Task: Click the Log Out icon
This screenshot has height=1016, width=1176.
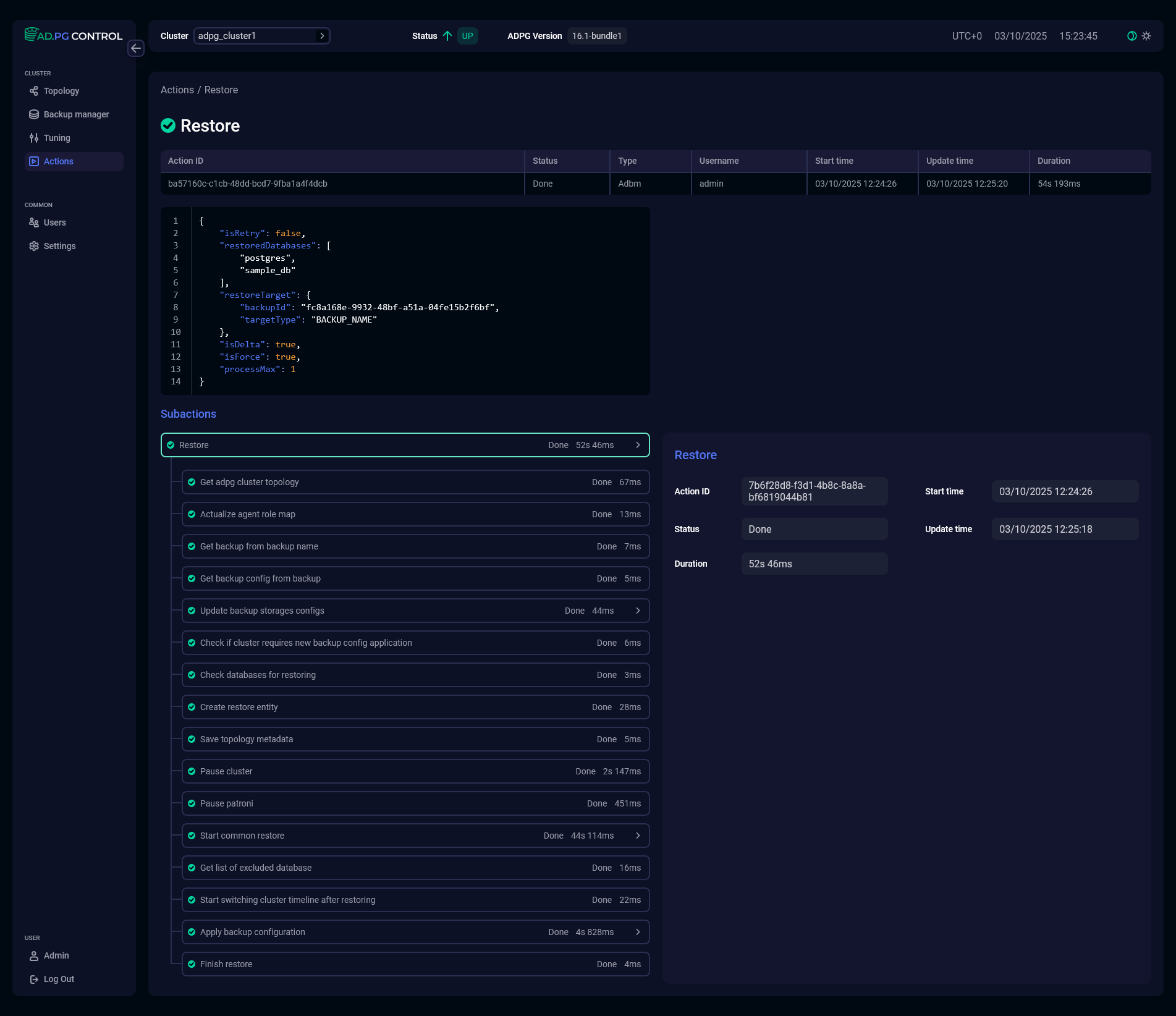Action: (34, 979)
